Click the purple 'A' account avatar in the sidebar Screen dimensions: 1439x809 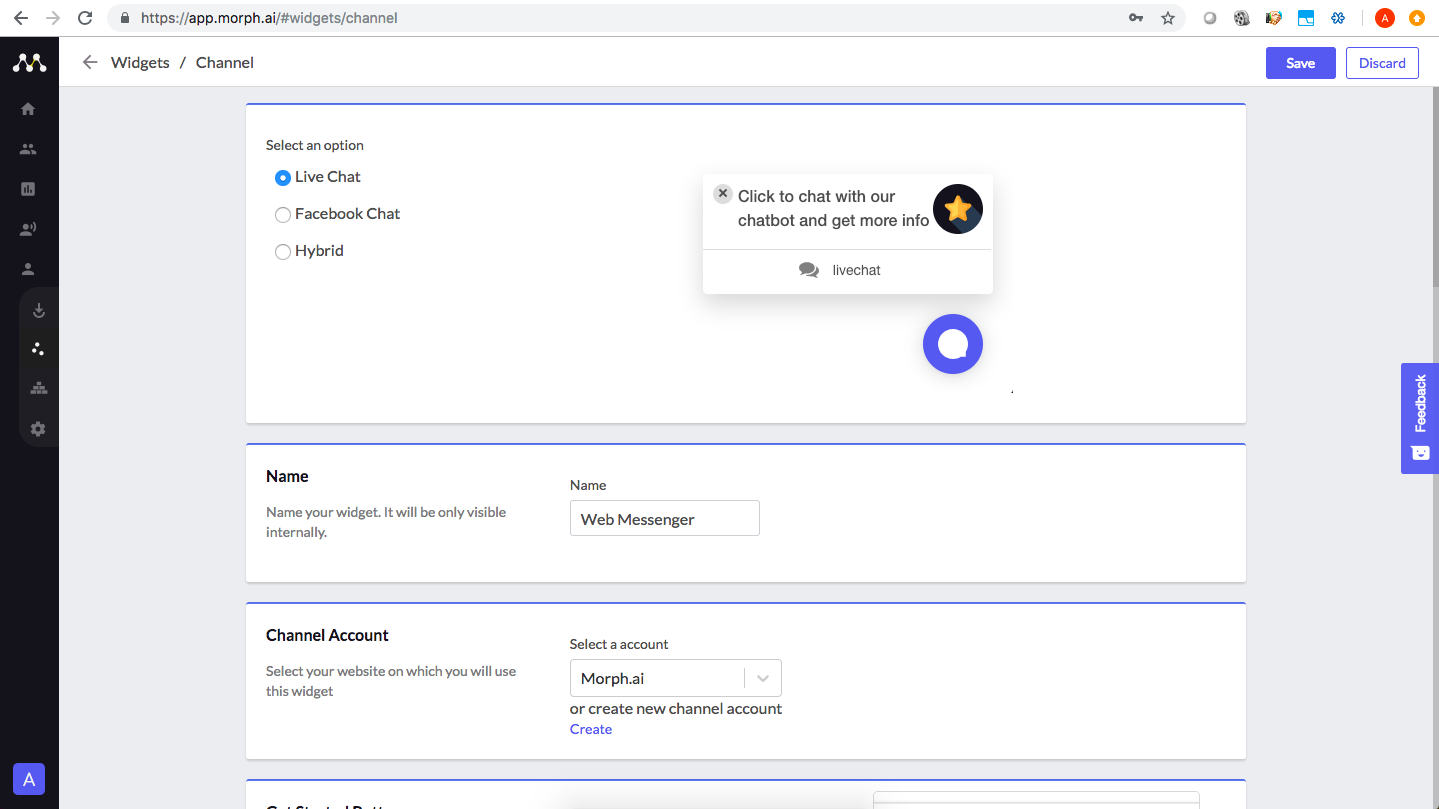pyautogui.click(x=29, y=779)
